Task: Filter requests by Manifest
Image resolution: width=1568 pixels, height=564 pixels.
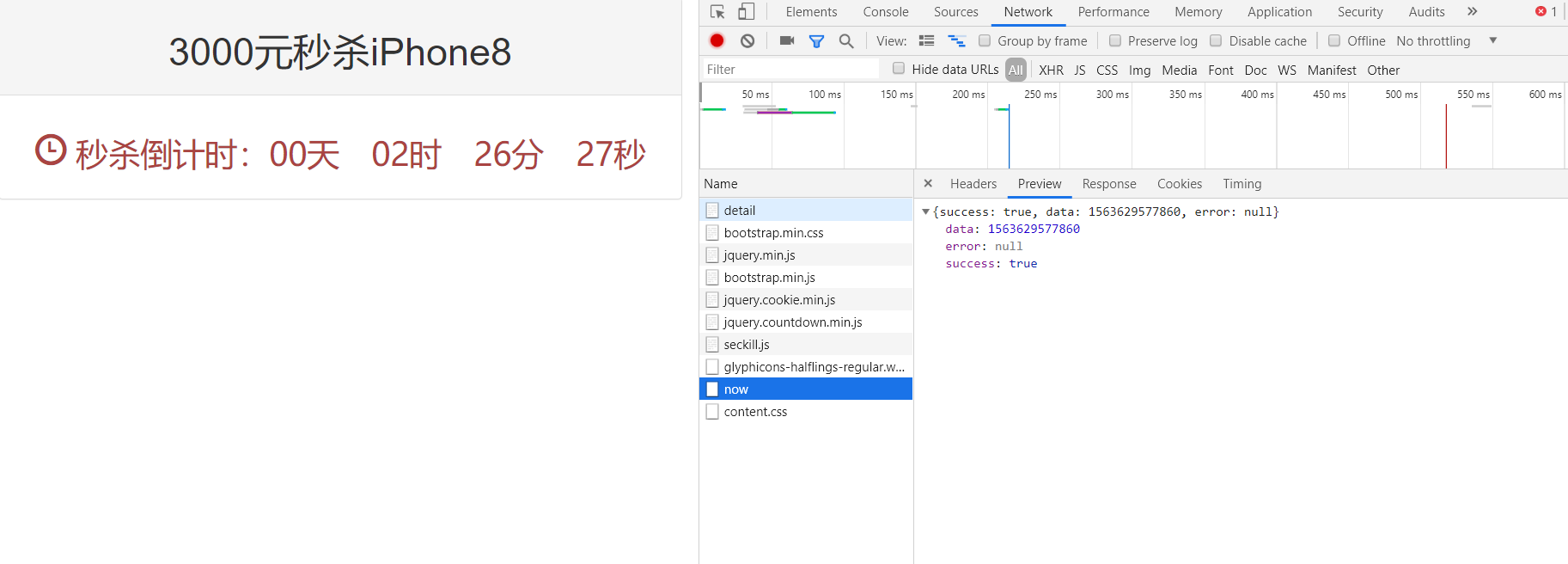Action: pyautogui.click(x=1332, y=70)
